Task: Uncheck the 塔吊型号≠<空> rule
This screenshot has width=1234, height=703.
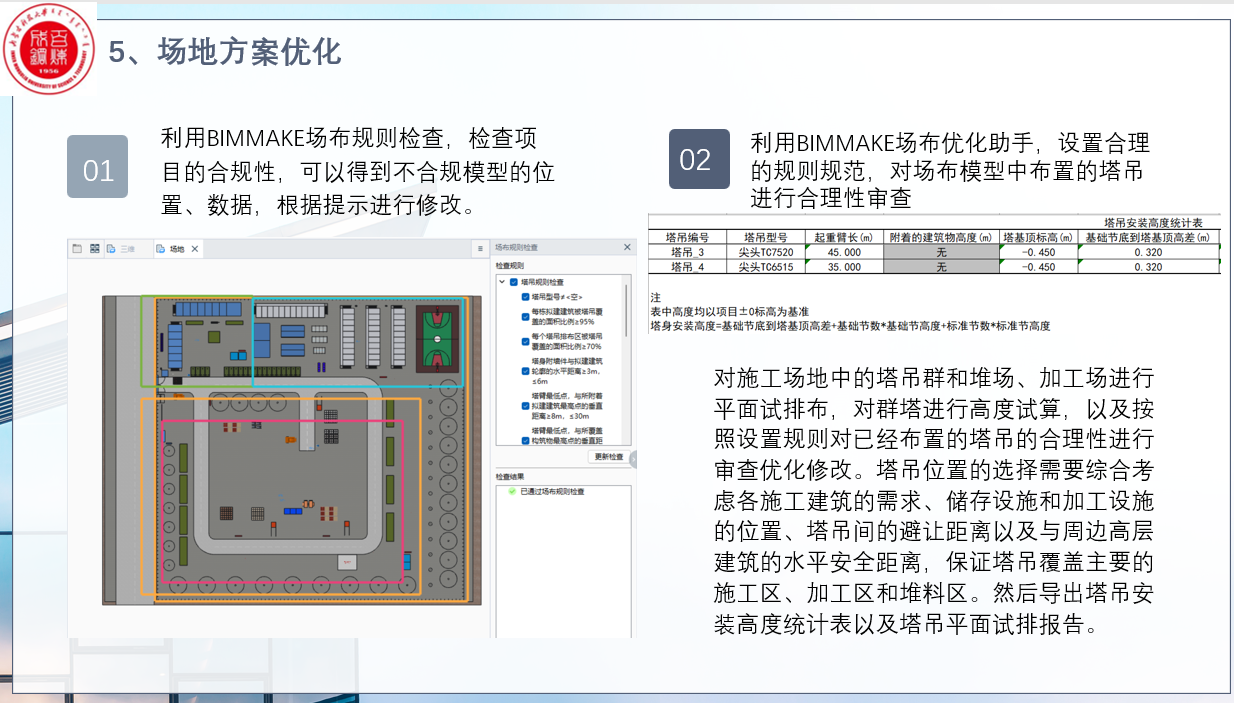Action: click(525, 297)
